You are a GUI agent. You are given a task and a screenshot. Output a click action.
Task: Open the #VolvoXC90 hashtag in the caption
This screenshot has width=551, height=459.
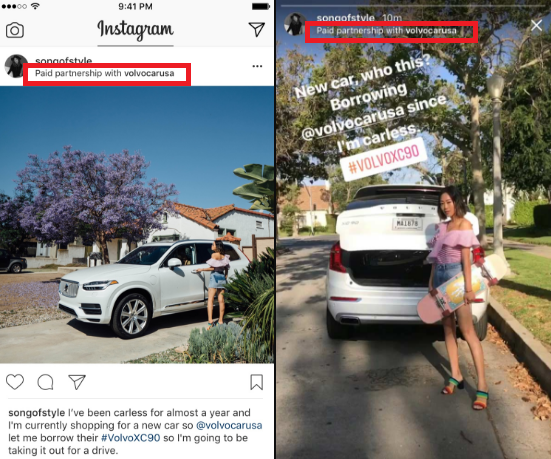coord(130,438)
